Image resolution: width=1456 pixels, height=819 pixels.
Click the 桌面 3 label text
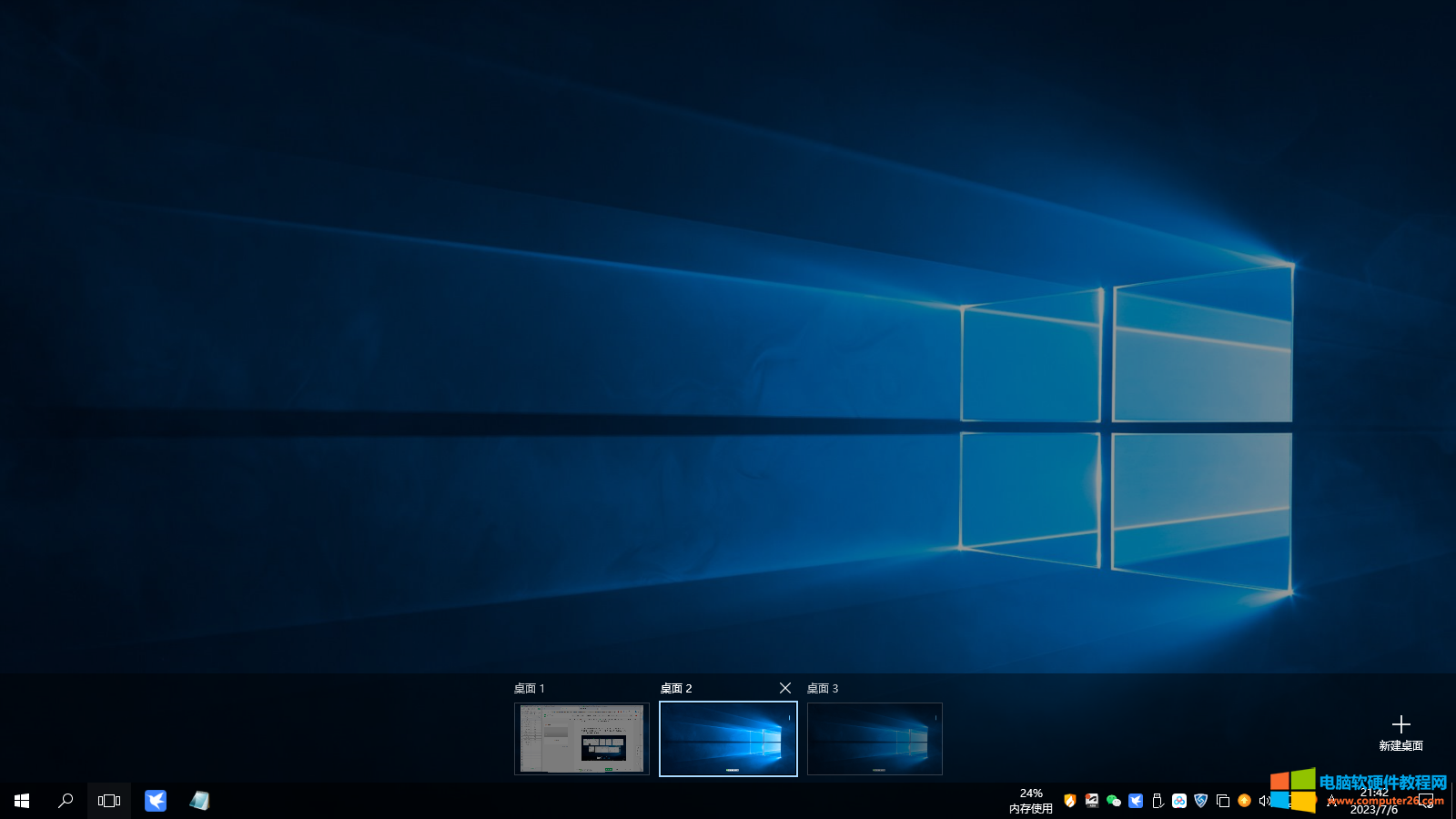tap(823, 689)
